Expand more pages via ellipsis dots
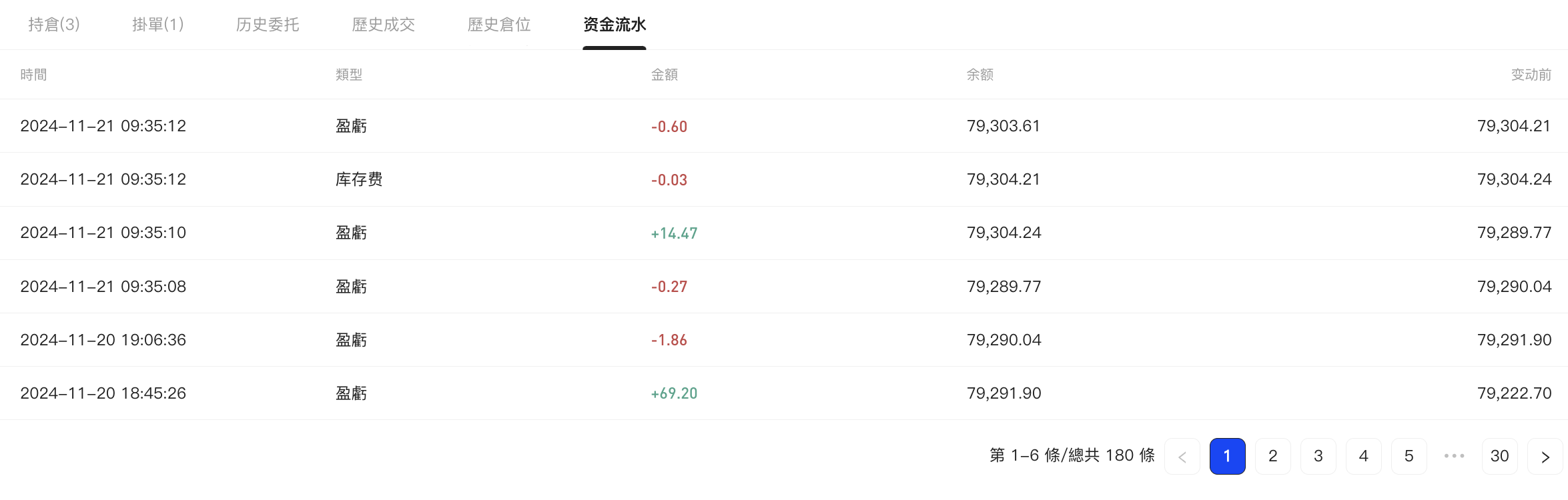1568x500 pixels. 1454,457
